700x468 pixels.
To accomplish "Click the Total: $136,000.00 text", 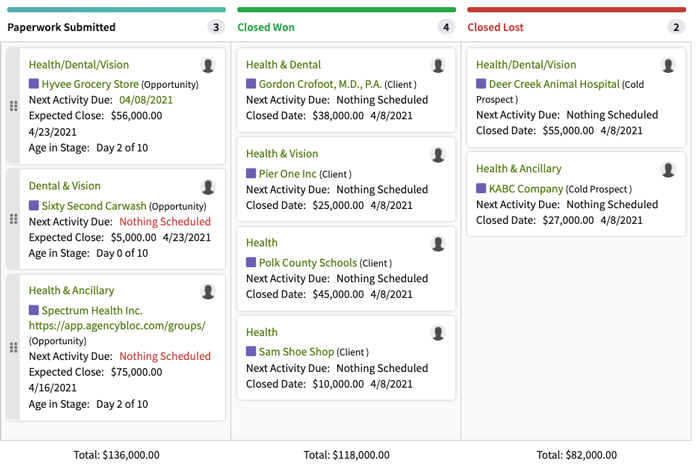I will (117, 455).
